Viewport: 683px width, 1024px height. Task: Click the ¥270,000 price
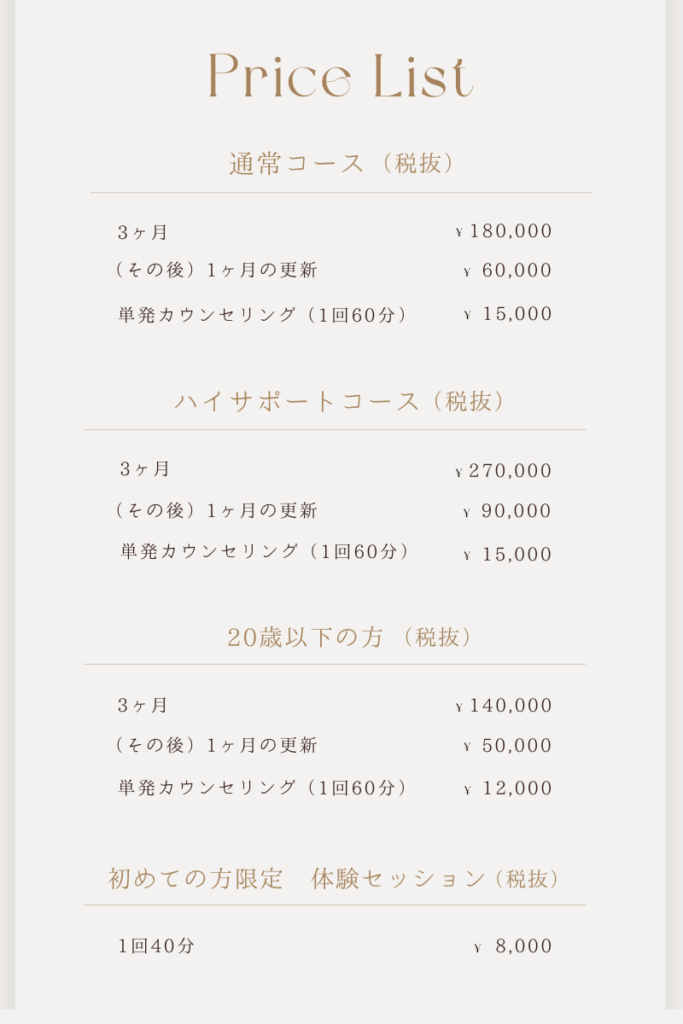(503, 471)
